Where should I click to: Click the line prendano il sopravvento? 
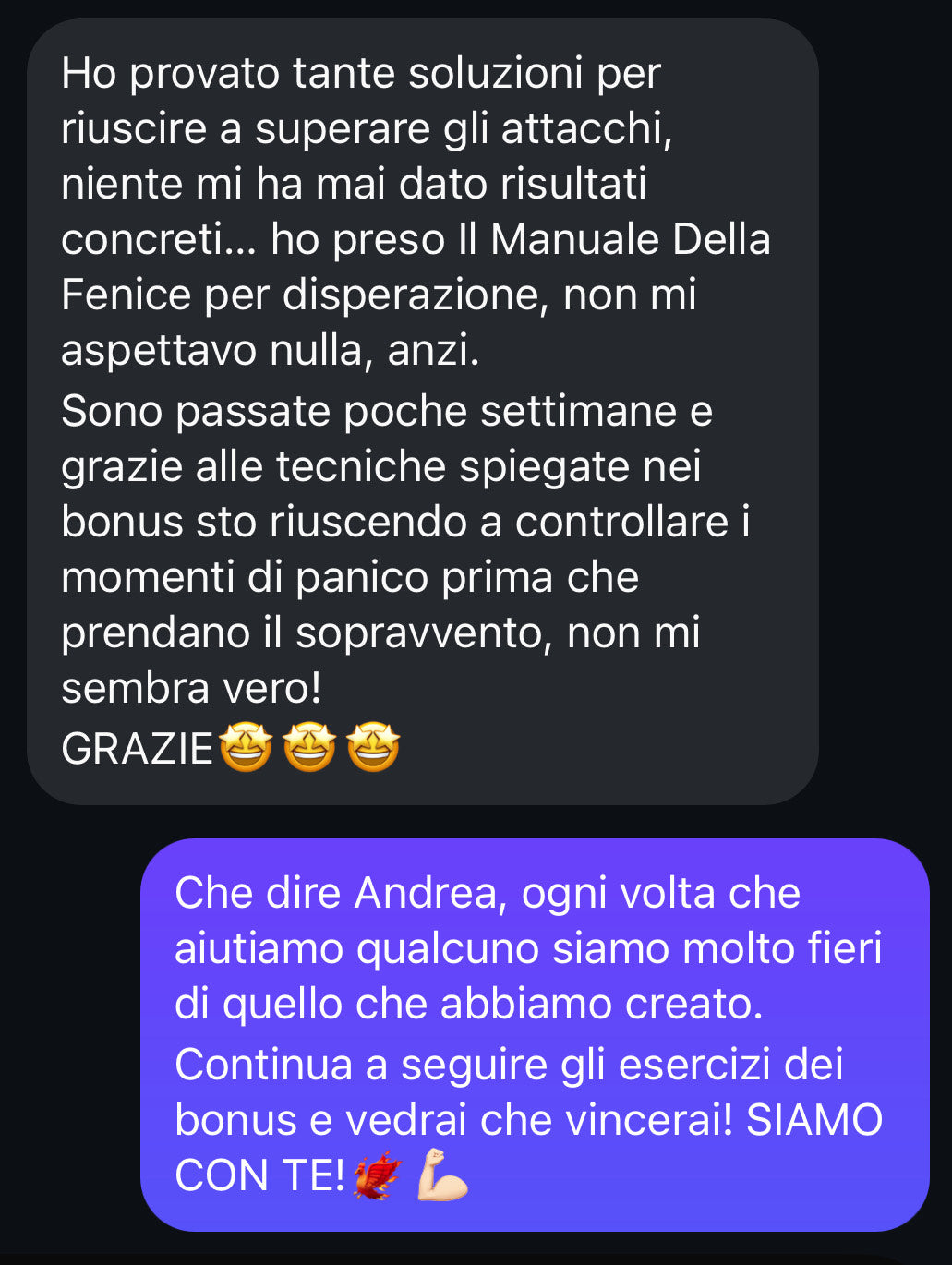pos(380,633)
